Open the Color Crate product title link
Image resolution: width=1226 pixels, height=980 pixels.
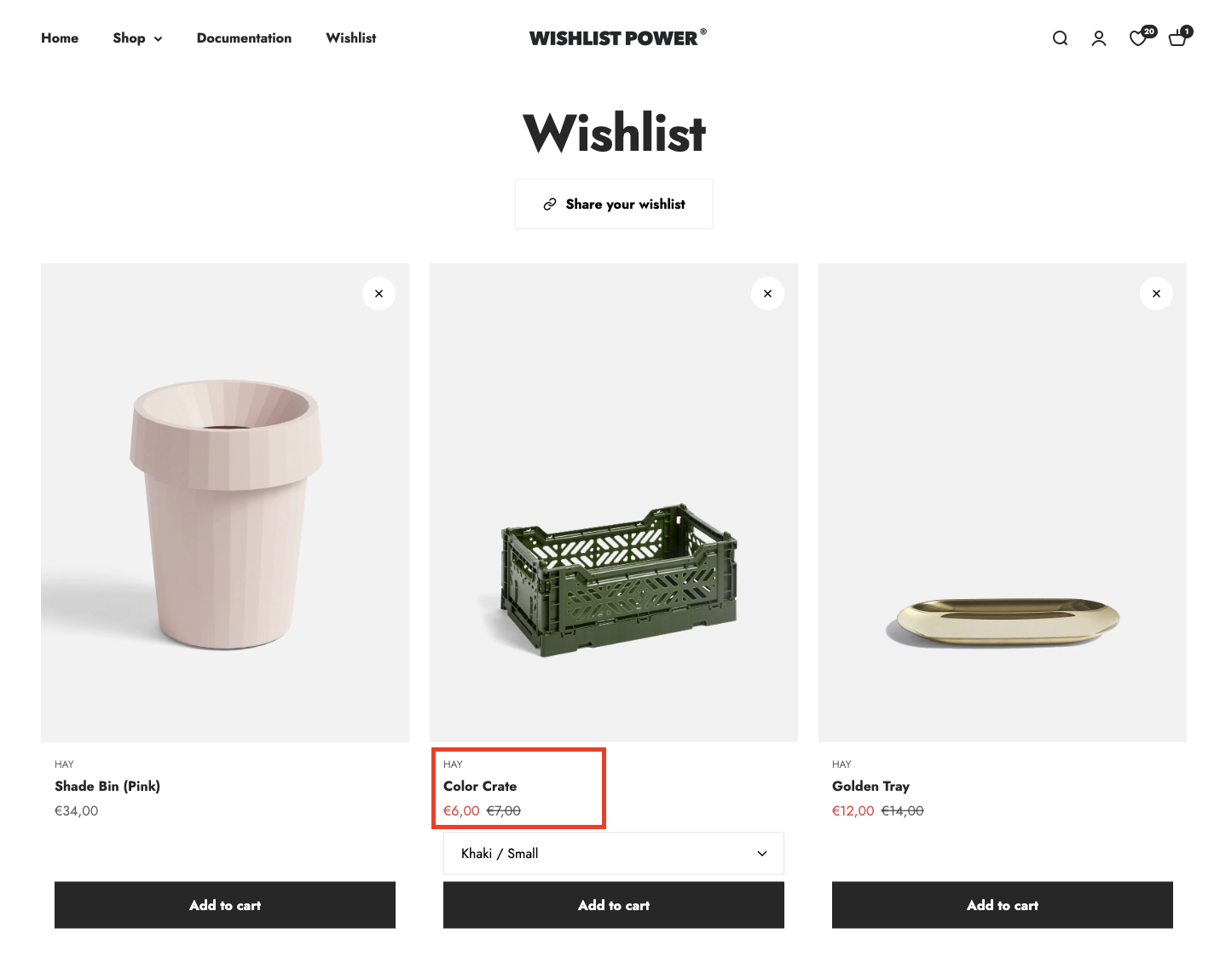480,786
